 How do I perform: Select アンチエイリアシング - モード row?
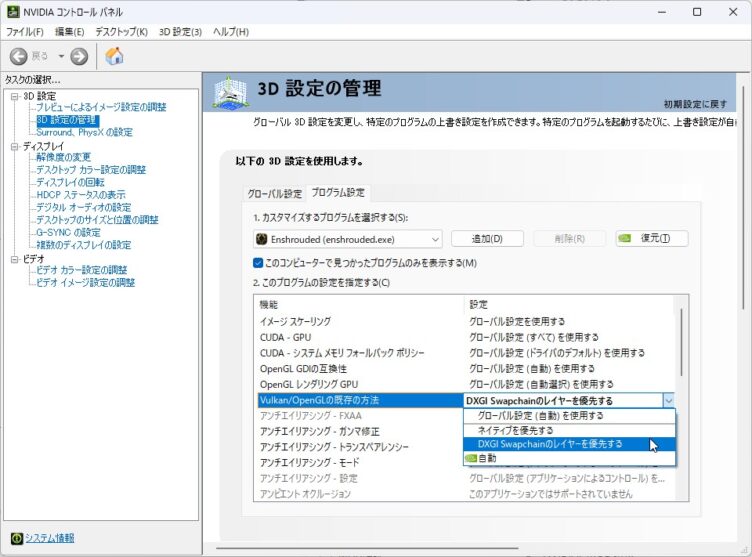click(x=360, y=462)
